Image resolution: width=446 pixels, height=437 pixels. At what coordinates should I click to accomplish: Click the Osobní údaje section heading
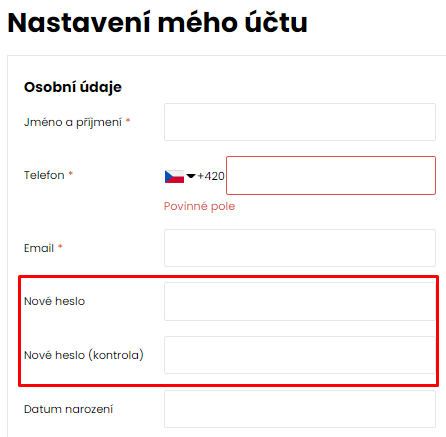(x=73, y=87)
